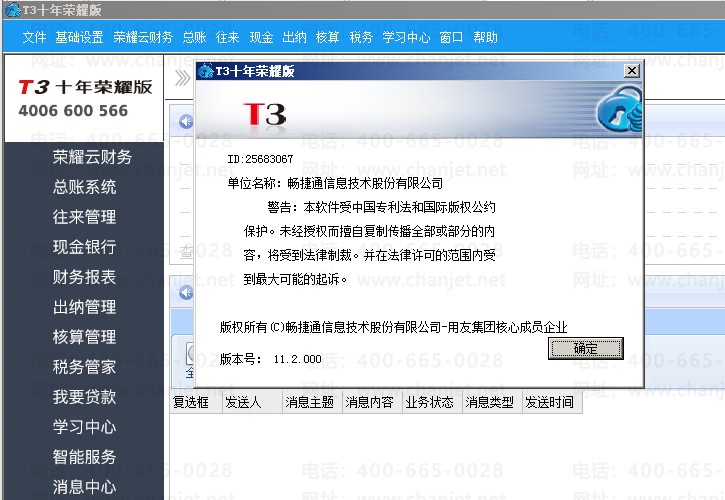
Task: Select 出纳管理 in the sidebar
Action: tap(84, 307)
